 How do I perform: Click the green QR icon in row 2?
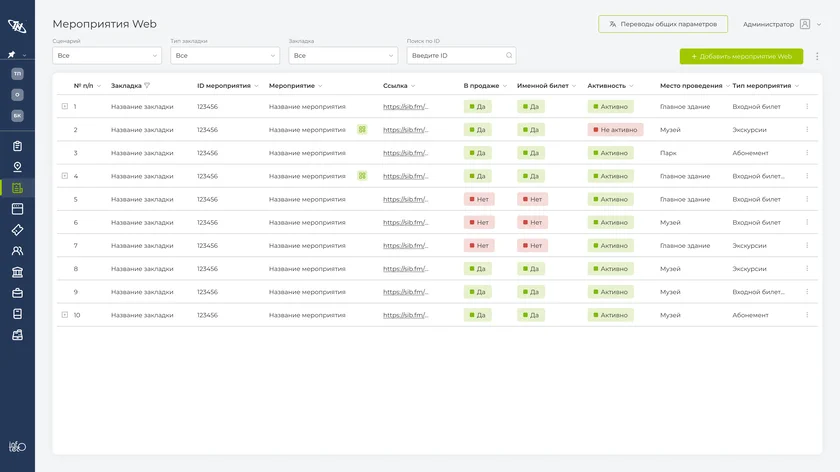(x=362, y=130)
